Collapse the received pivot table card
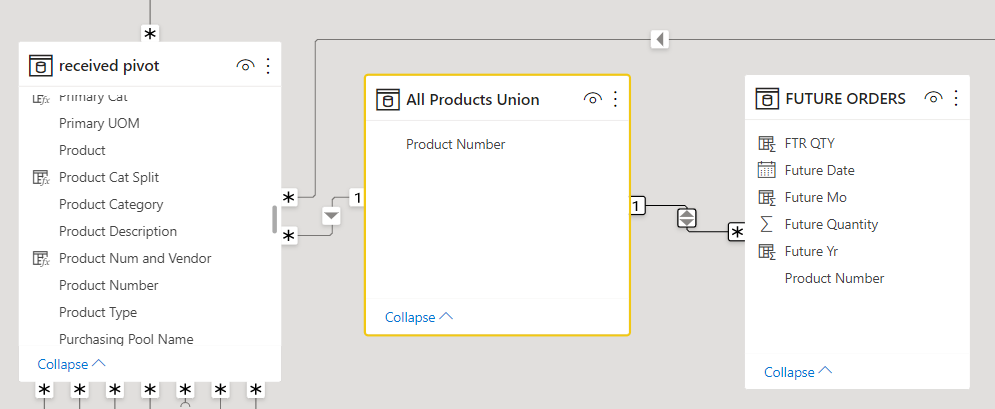Image resolution: width=995 pixels, height=409 pixels. pos(71,364)
